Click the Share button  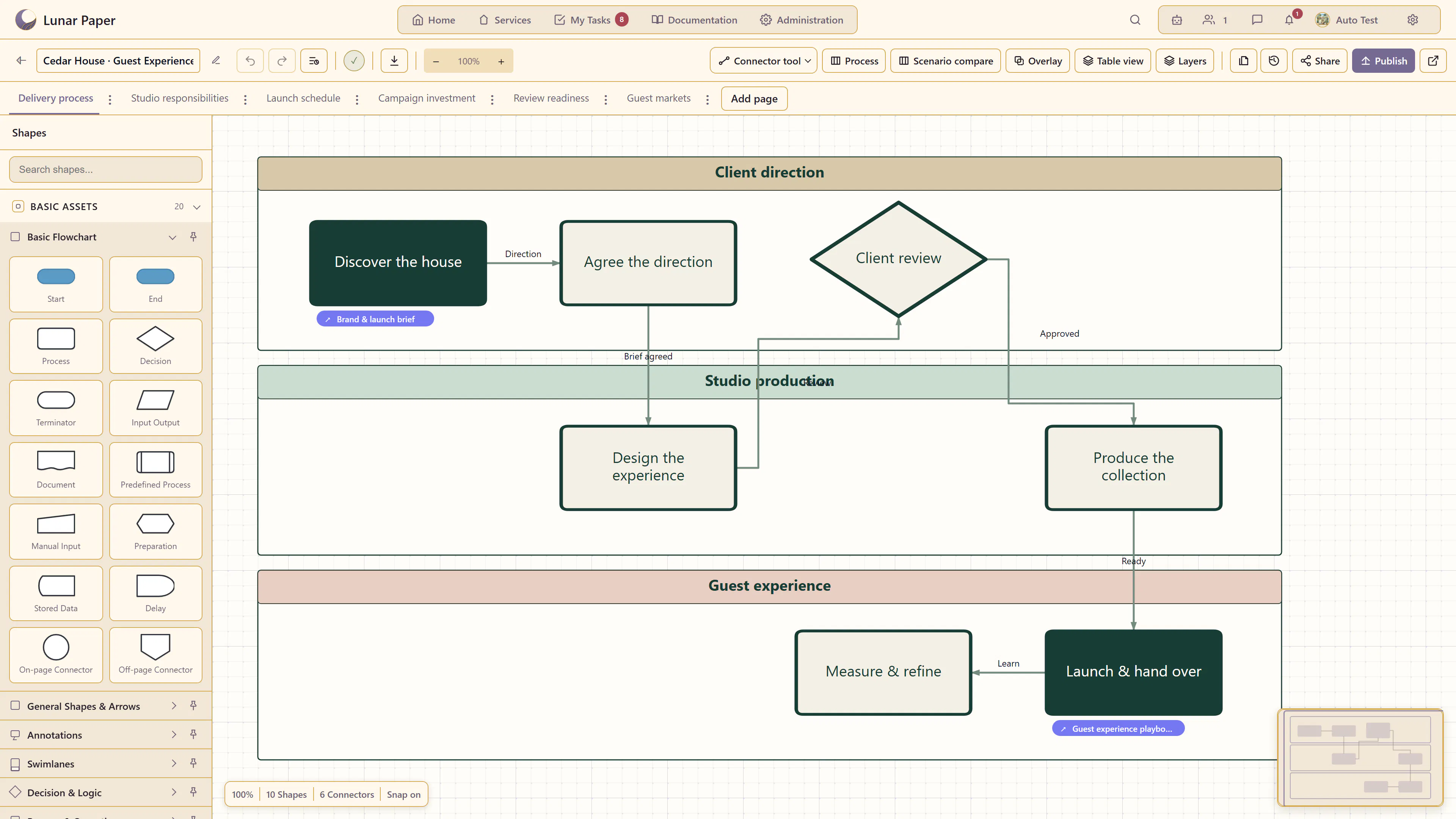click(1320, 61)
